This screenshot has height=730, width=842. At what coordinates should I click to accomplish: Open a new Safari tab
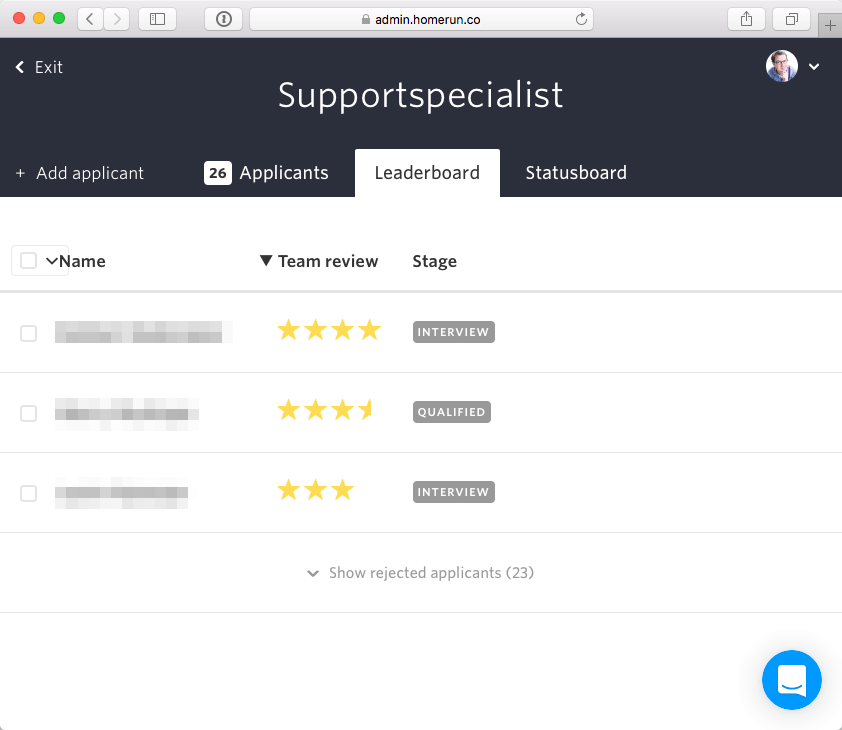[830, 26]
